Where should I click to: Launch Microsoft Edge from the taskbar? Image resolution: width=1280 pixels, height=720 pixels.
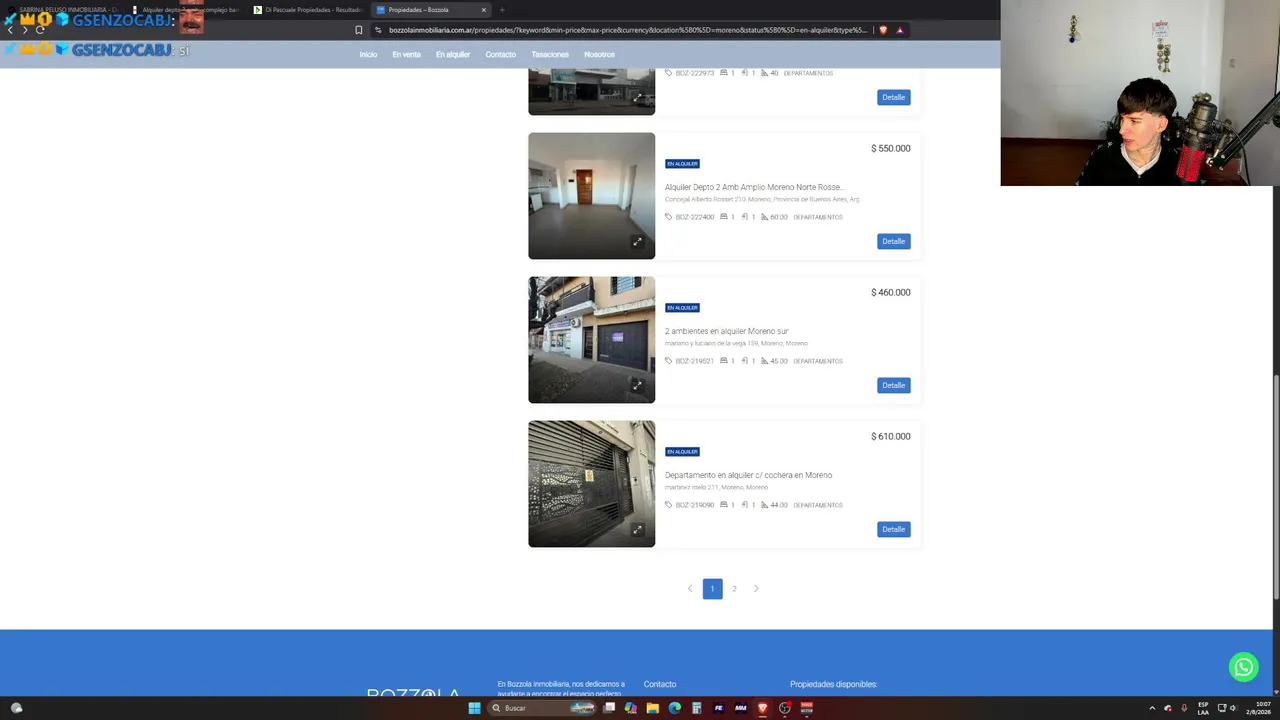click(x=674, y=708)
